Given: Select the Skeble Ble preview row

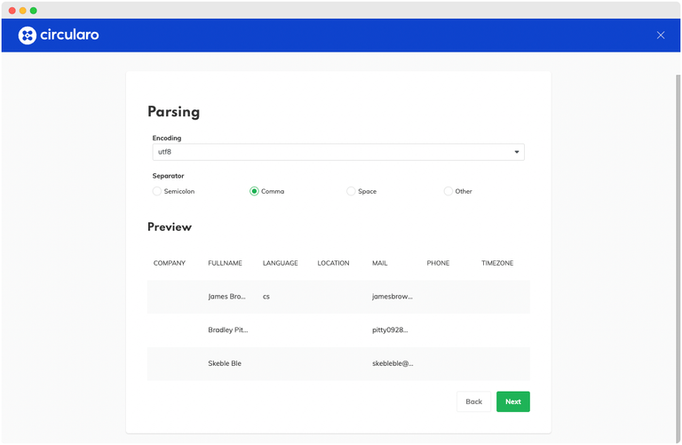Looking at the screenshot, I should tap(338, 364).
